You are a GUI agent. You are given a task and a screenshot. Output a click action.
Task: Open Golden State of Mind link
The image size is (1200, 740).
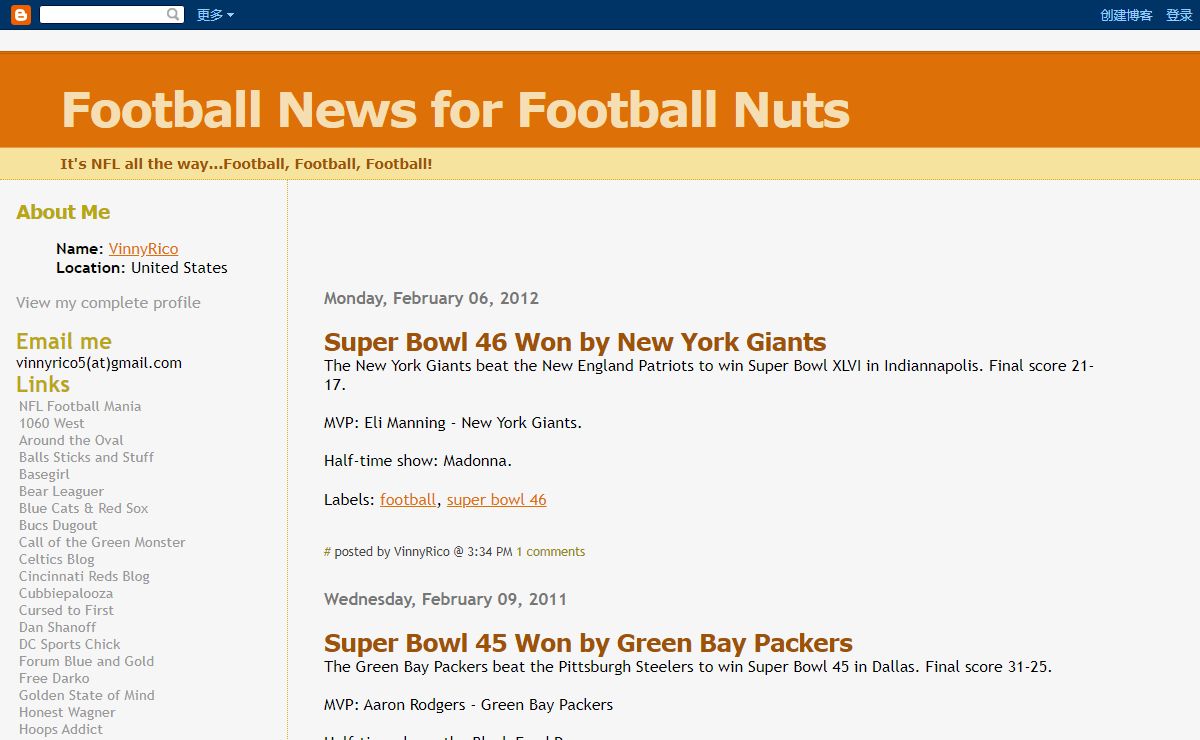tap(86, 695)
